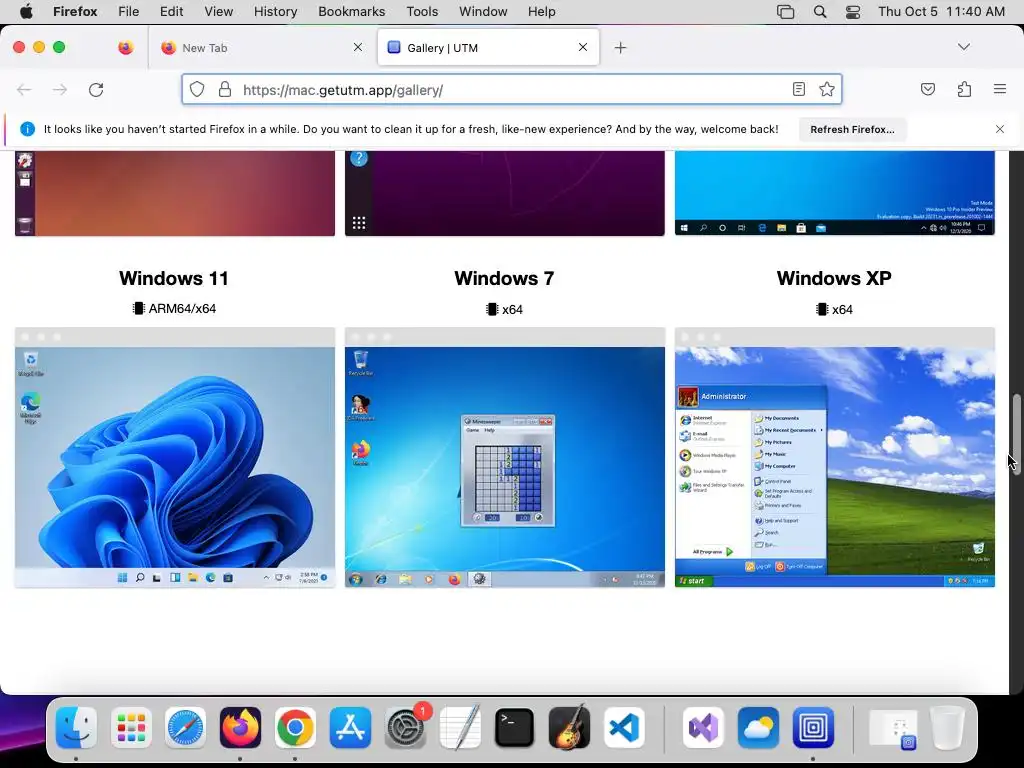Switch to the New Tab tab
Viewport: 1024px width, 768px height.
point(261,48)
